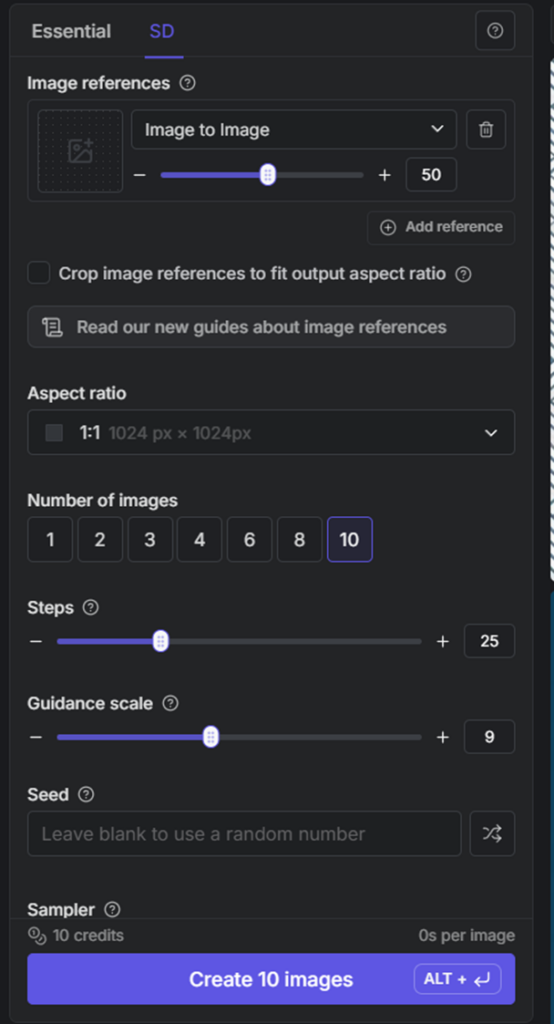Select 4 as number of images
The width and height of the screenshot is (554, 1024).
(x=199, y=539)
